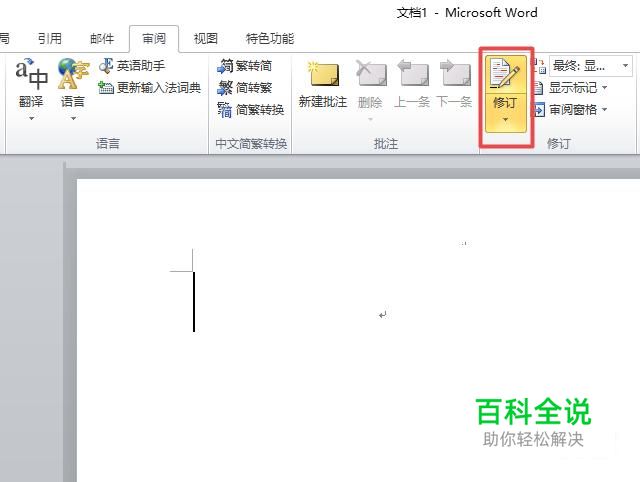The width and height of the screenshot is (640, 482).
Task: Click the 语言 language globe icon
Action: 73,74
